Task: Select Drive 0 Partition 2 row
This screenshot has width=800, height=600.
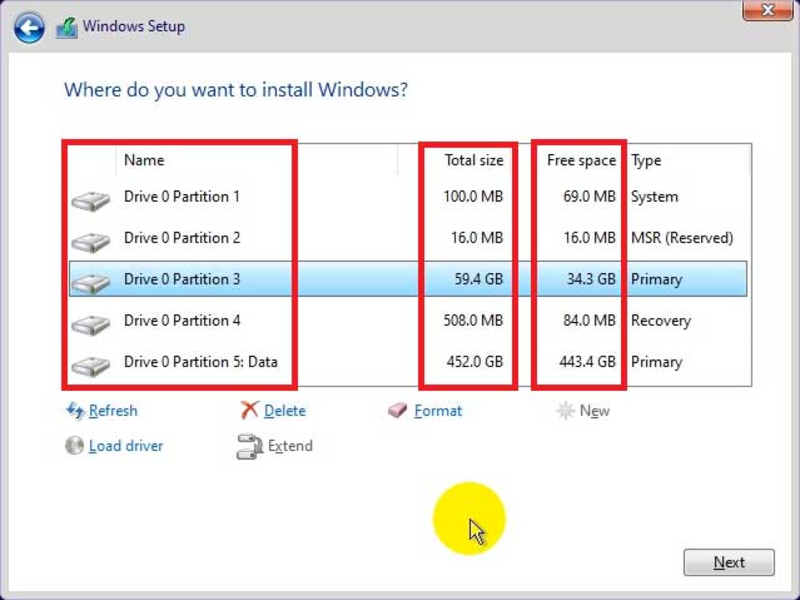Action: [x=408, y=238]
